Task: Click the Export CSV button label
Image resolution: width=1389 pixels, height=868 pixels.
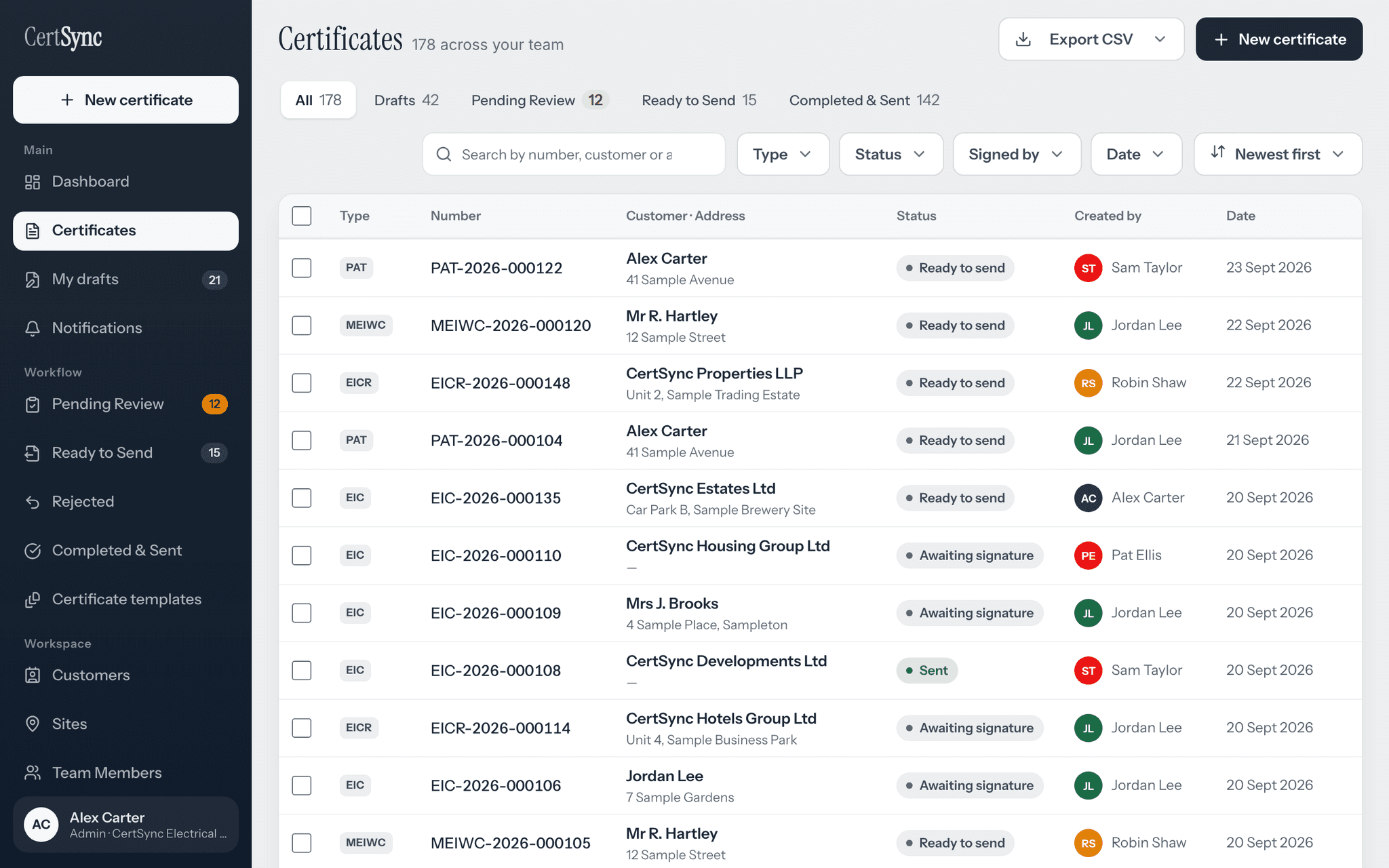Action: point(1091,39)
